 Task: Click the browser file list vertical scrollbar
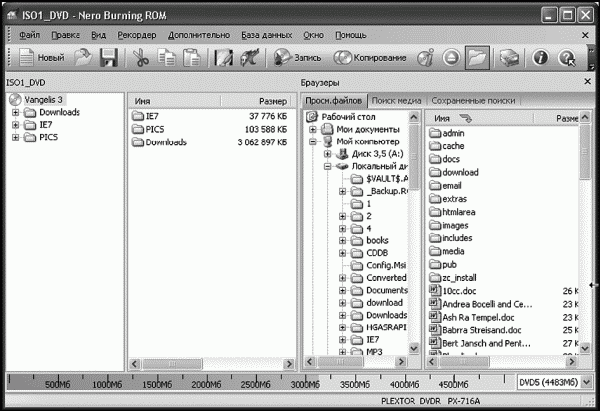[x=585, y=233]
